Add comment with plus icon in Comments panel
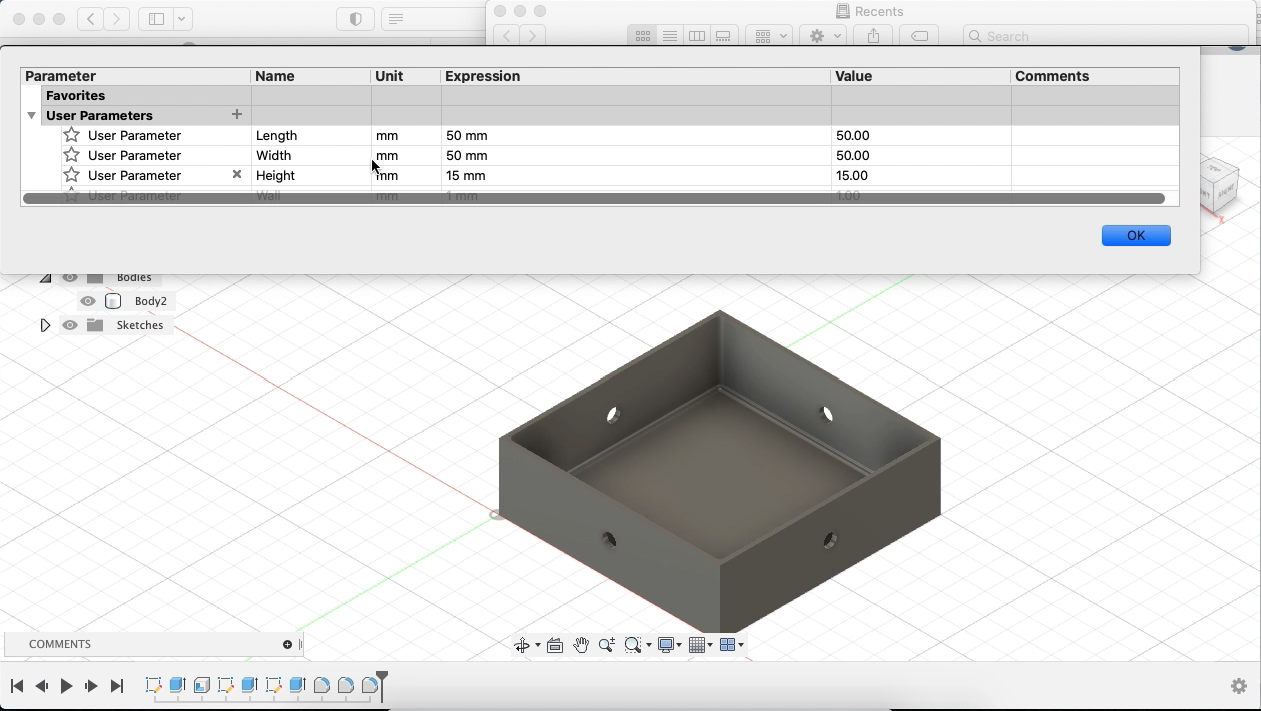 [x=287, y=644]
